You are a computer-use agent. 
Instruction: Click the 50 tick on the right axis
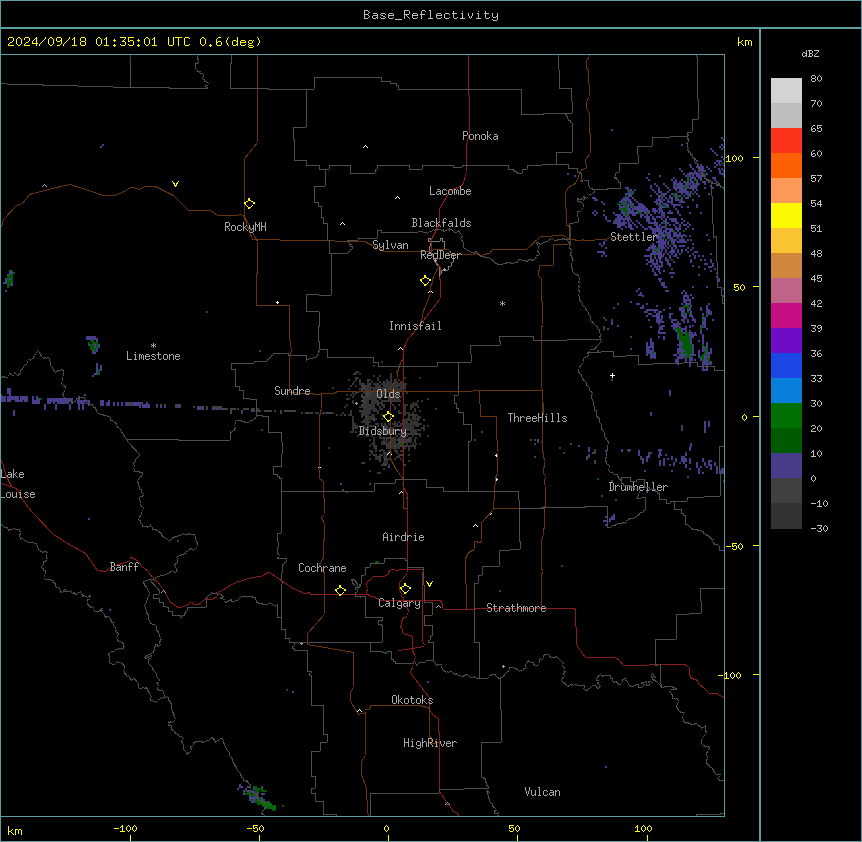739,287
